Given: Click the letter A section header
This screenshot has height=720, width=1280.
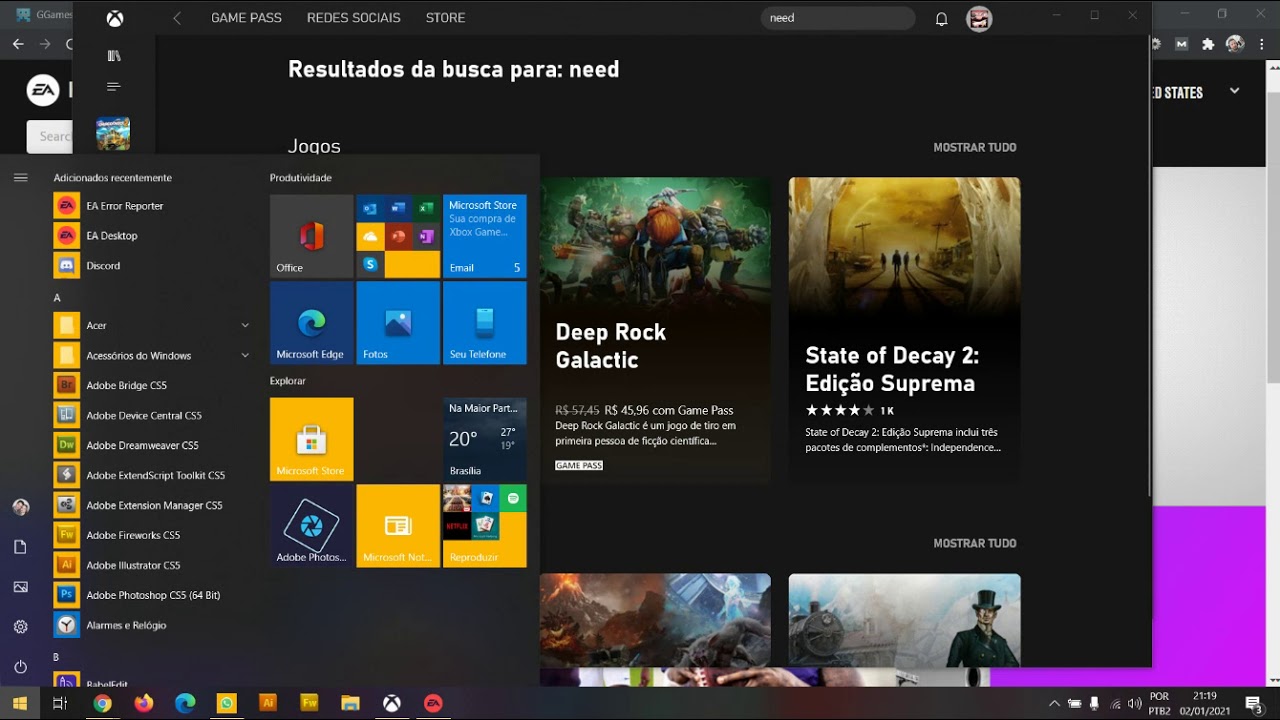Looking at the screenshot, I should point(57,298).
